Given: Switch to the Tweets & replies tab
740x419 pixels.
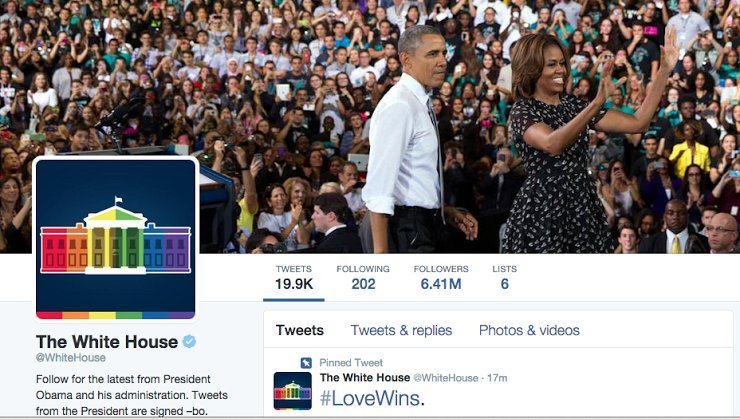Looking at the screenshot, I should (401, 330).
